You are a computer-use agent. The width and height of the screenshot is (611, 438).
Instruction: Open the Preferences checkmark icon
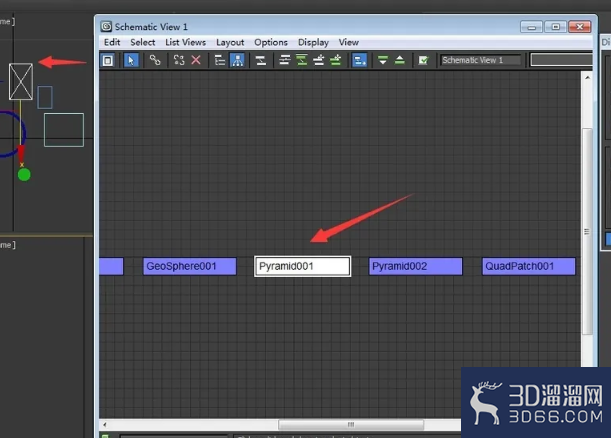pos(423,60)
